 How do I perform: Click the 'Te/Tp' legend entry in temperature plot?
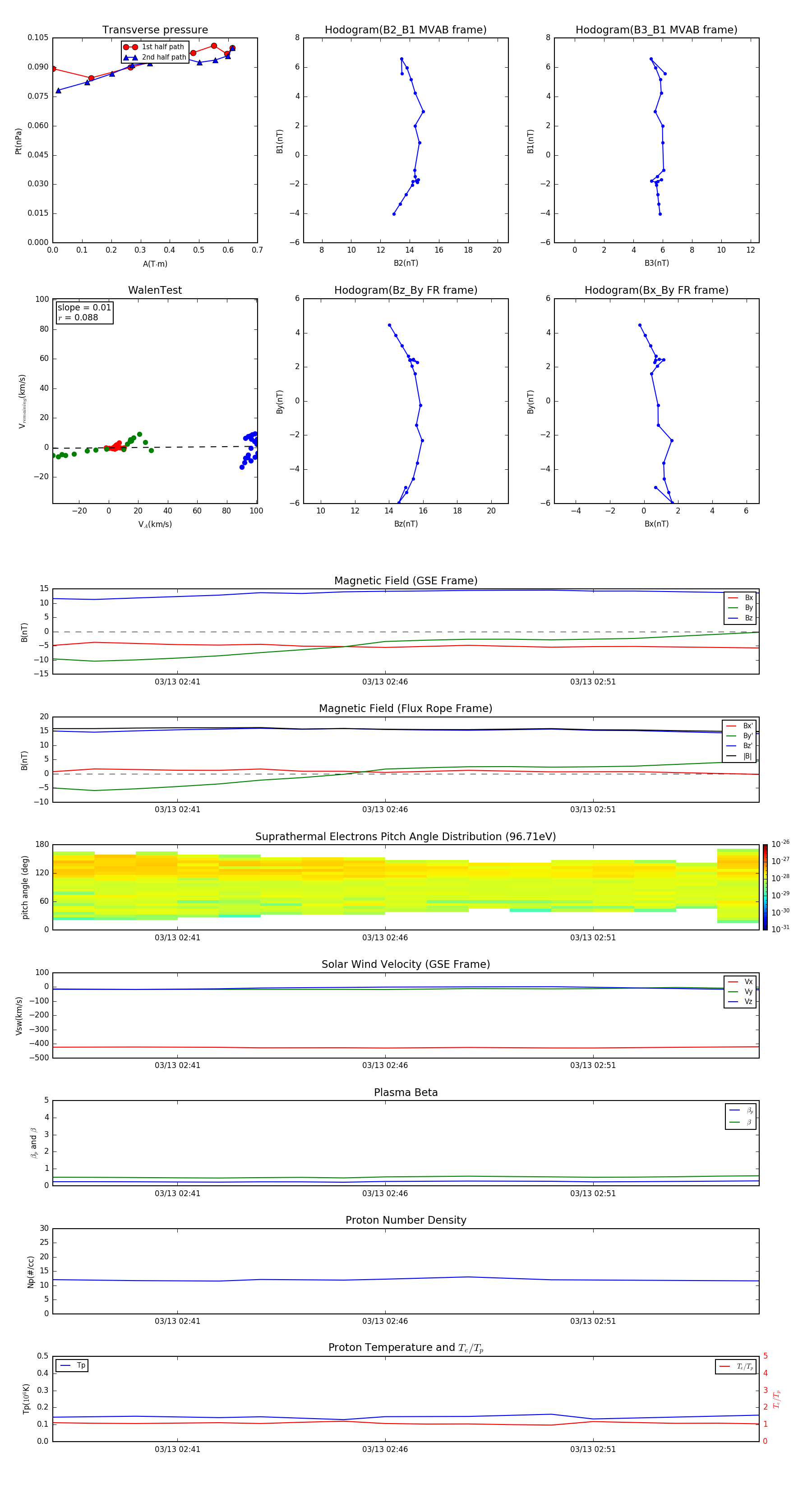736,1366
